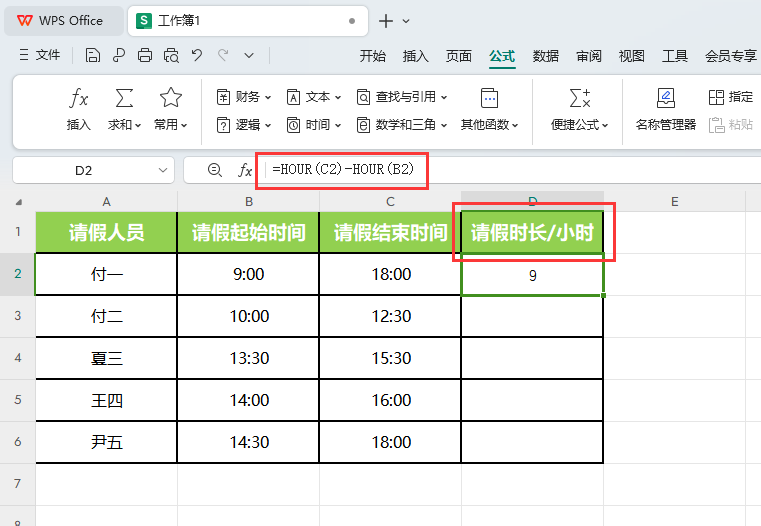Image resolution: width=761 pixels, height=526 pixels.
Task: Click the end time cell 16:00
Action: point(390,400)
